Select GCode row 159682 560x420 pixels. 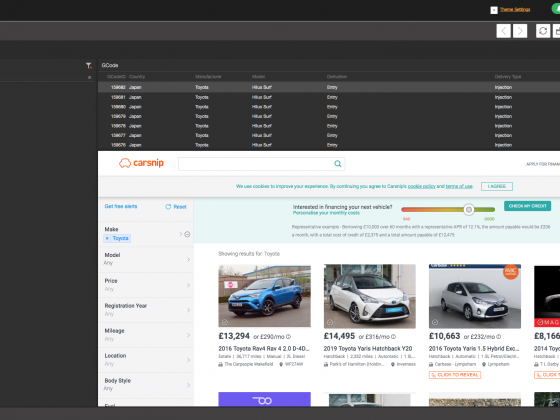click(x=329, y=87)
